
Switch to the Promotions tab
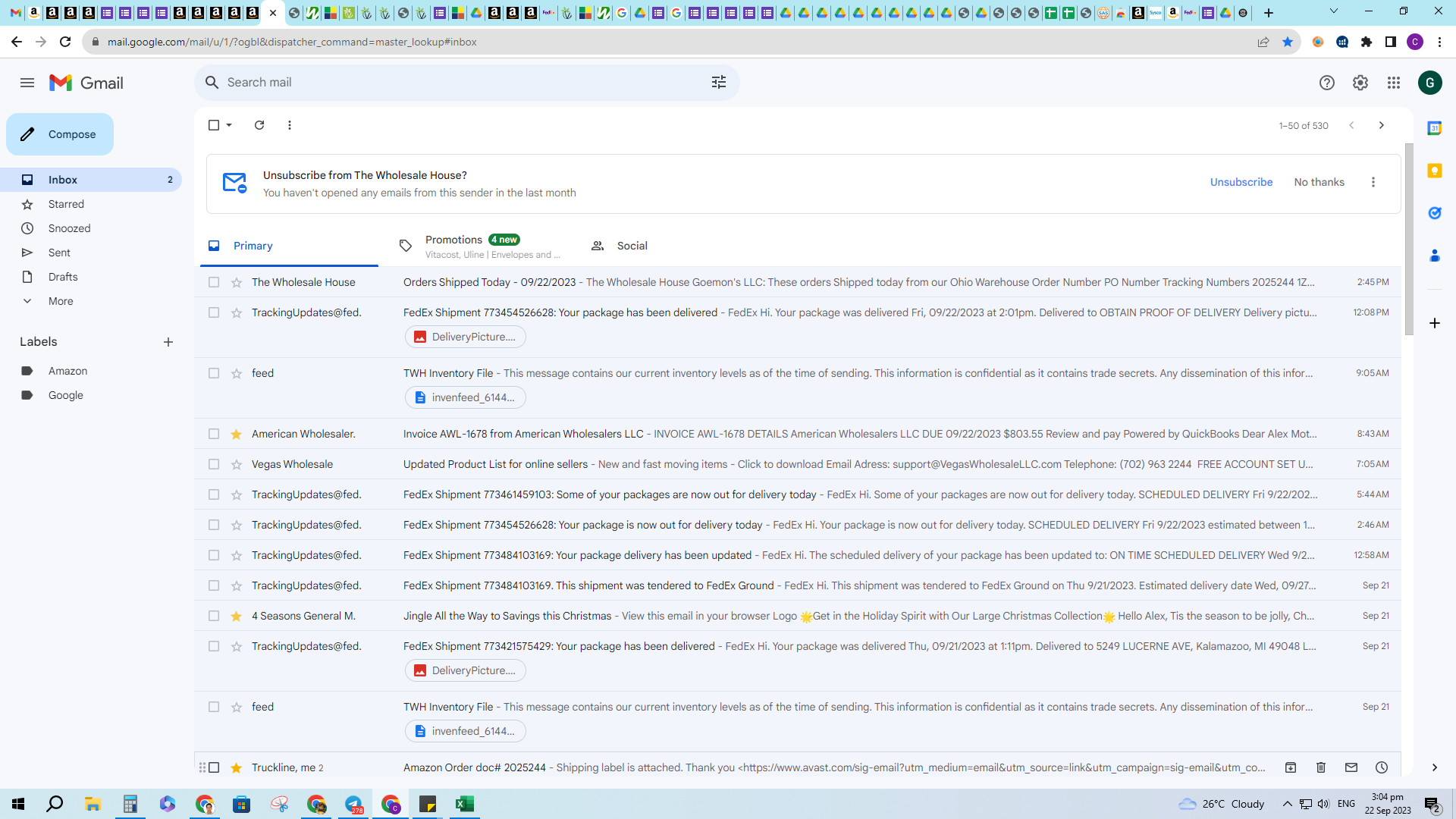pos(482,246)
